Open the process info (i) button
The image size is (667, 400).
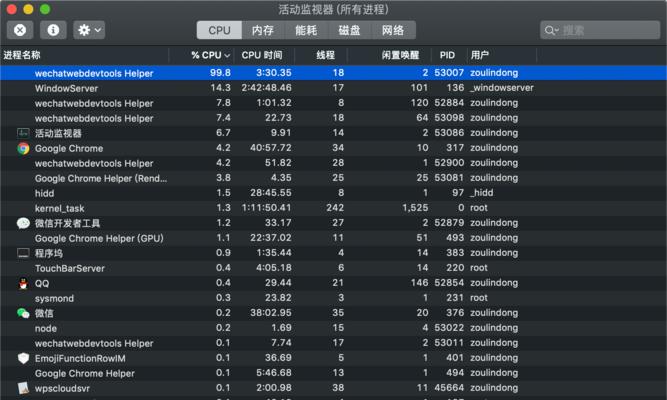click(53, 30)
